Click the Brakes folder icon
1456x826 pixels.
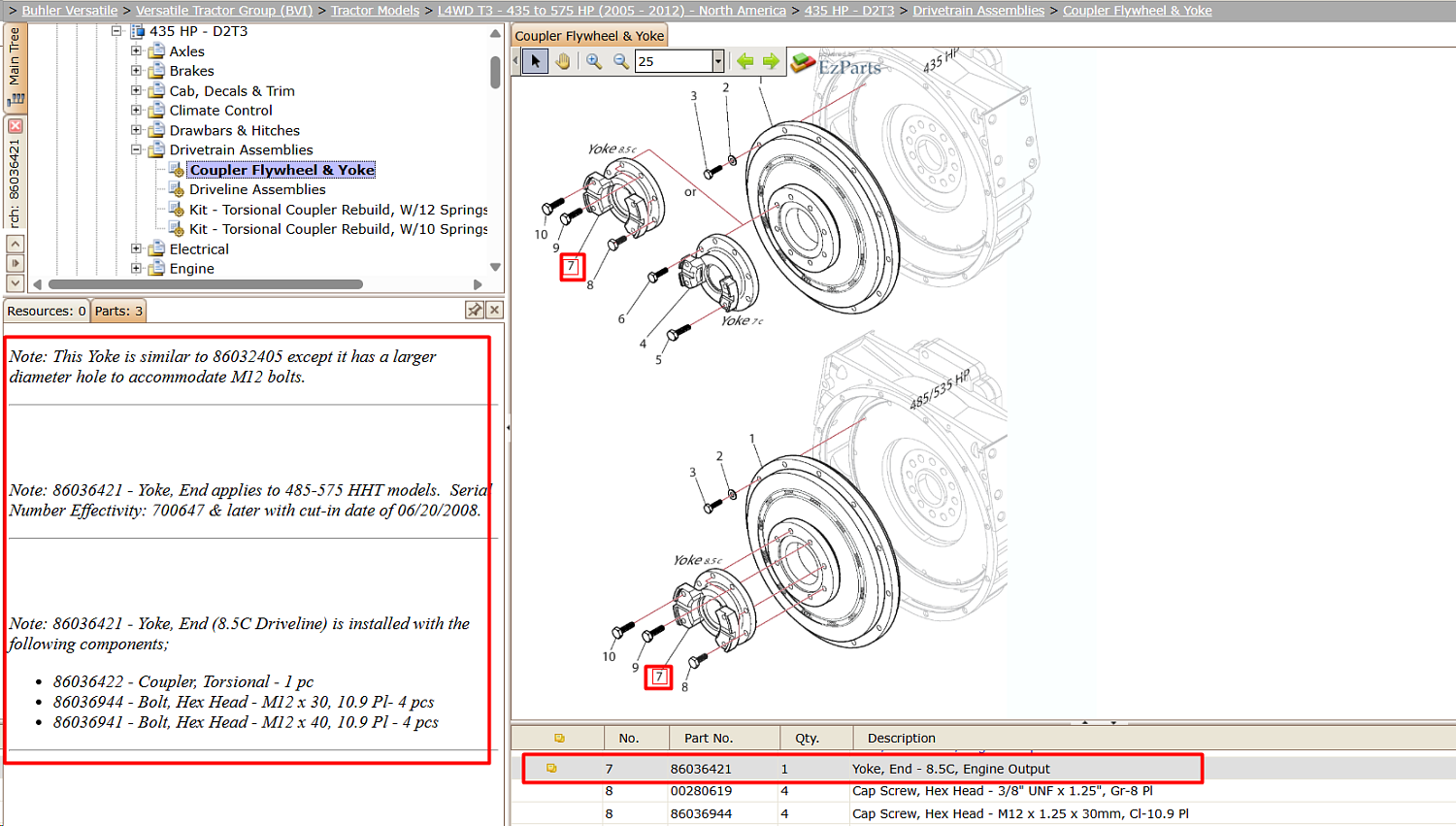[156, 71]
